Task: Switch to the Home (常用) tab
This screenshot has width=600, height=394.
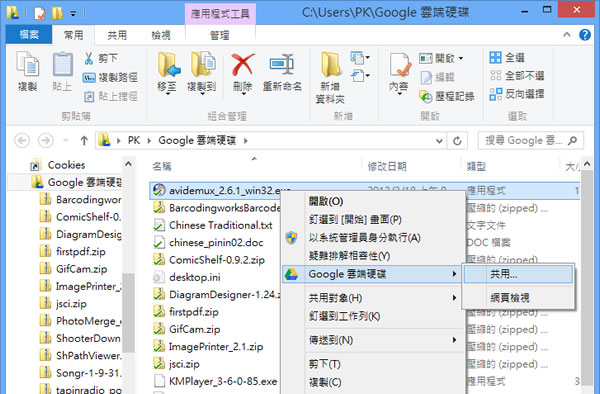Action: (73, 35)
